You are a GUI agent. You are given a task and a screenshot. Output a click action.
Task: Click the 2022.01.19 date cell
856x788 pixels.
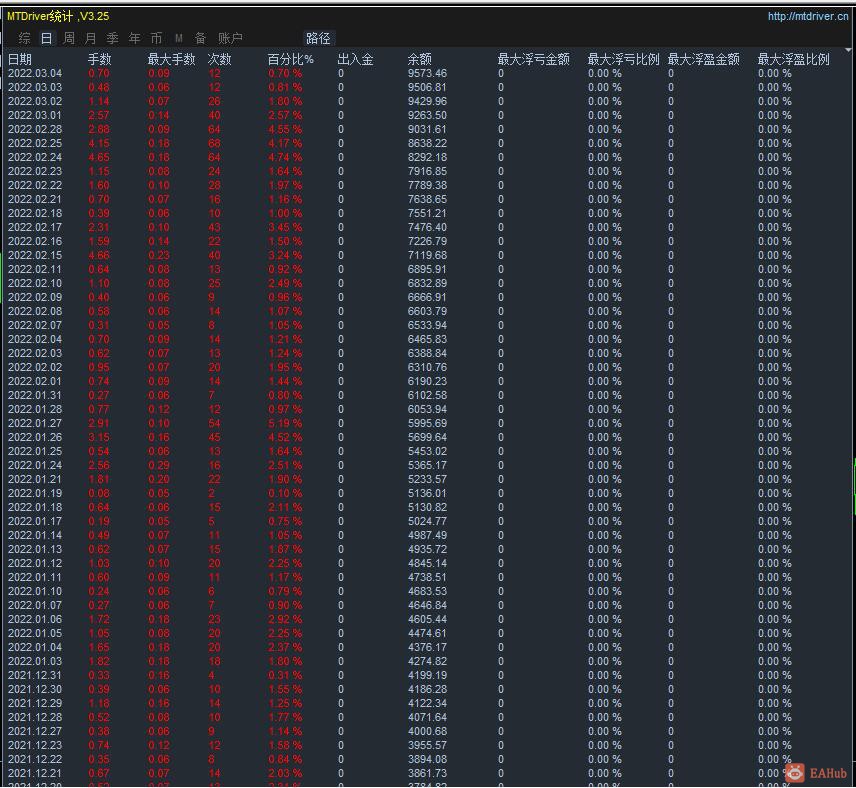(35, 494)
